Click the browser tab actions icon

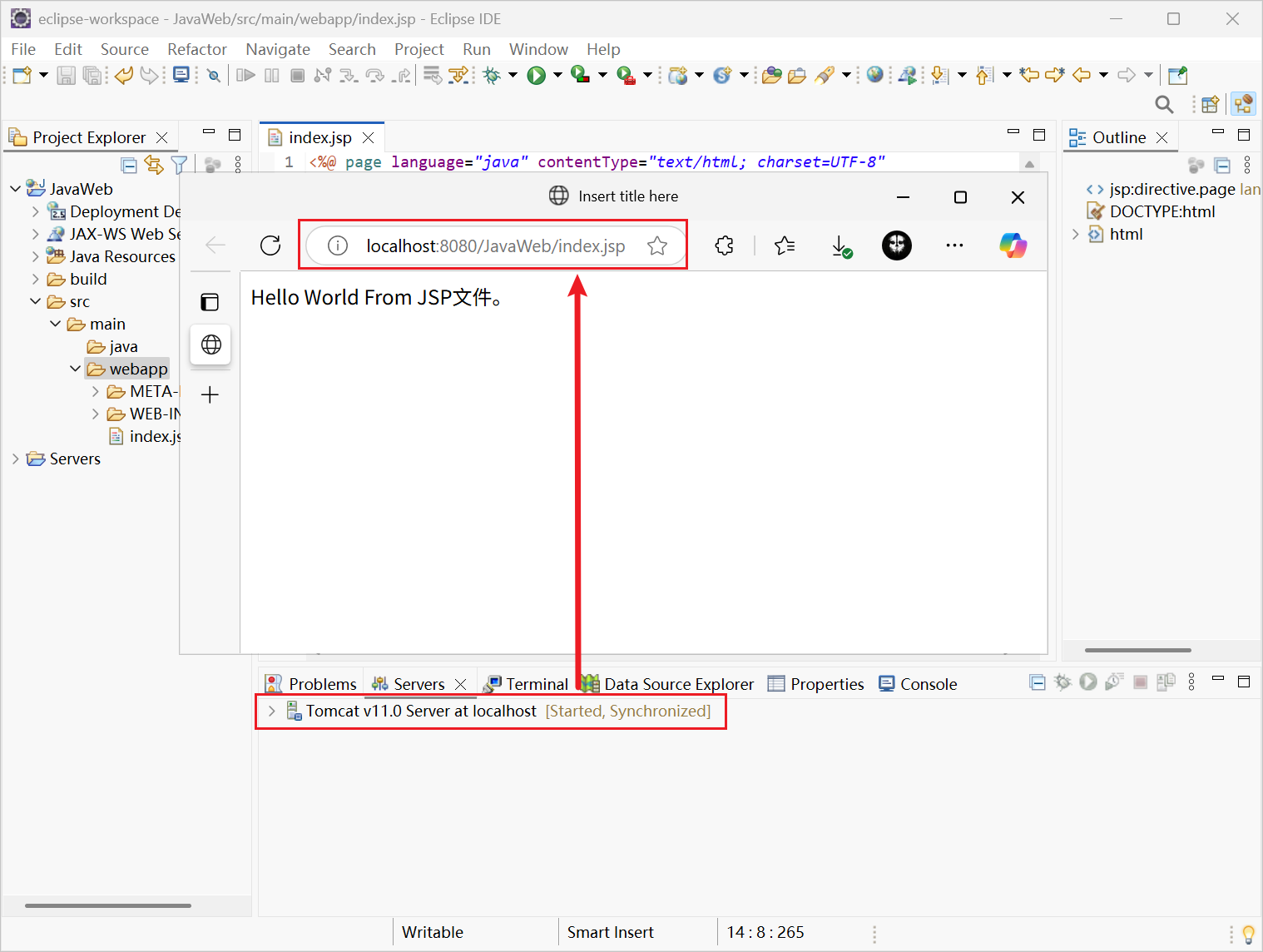point(210,302)
